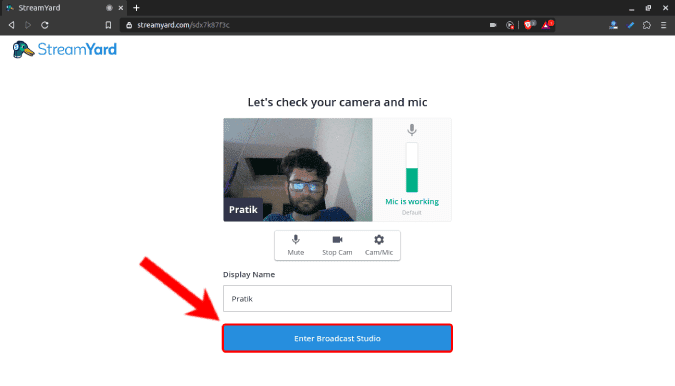Click the 'Let's check your camera and mic' heading
This screenshot has height=386, width=675.
337,102
